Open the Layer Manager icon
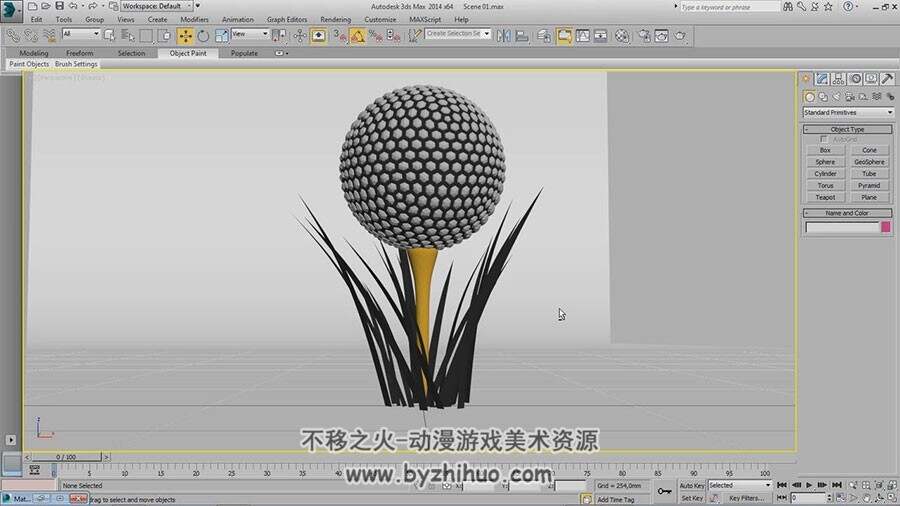 click(544, 36)
